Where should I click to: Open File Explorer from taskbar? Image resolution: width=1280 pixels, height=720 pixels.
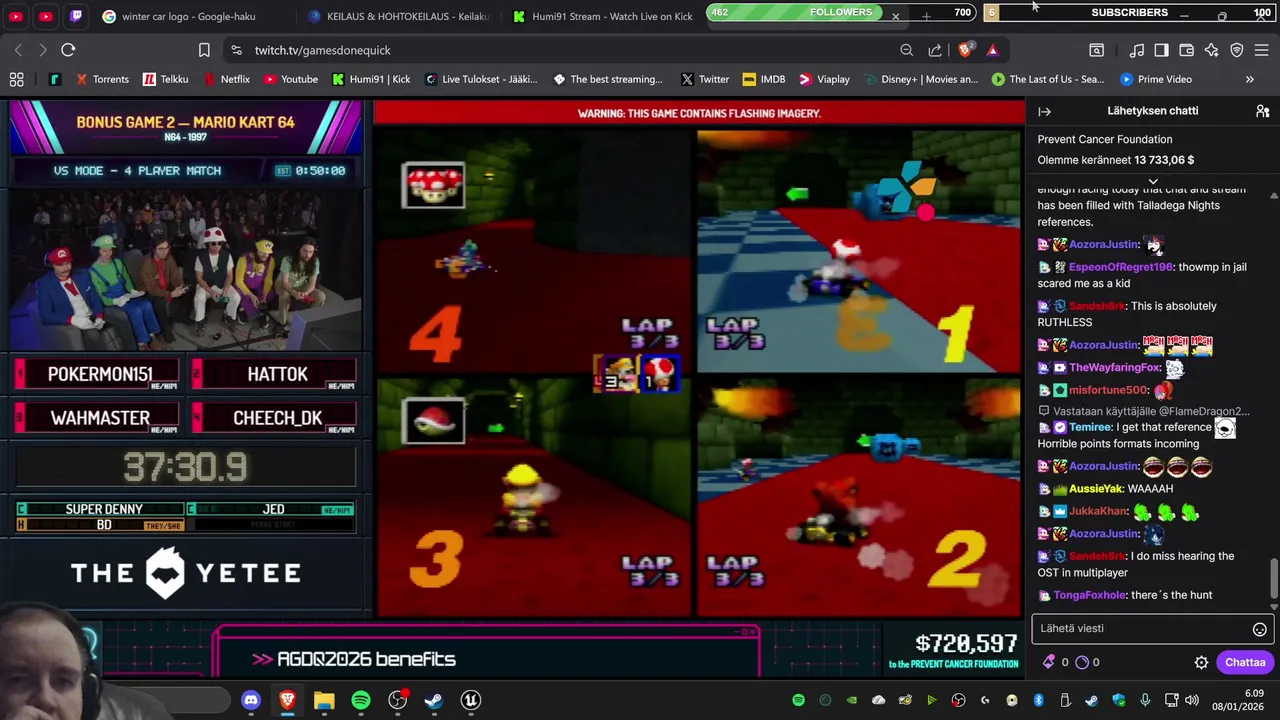click(x=324, y=700)
